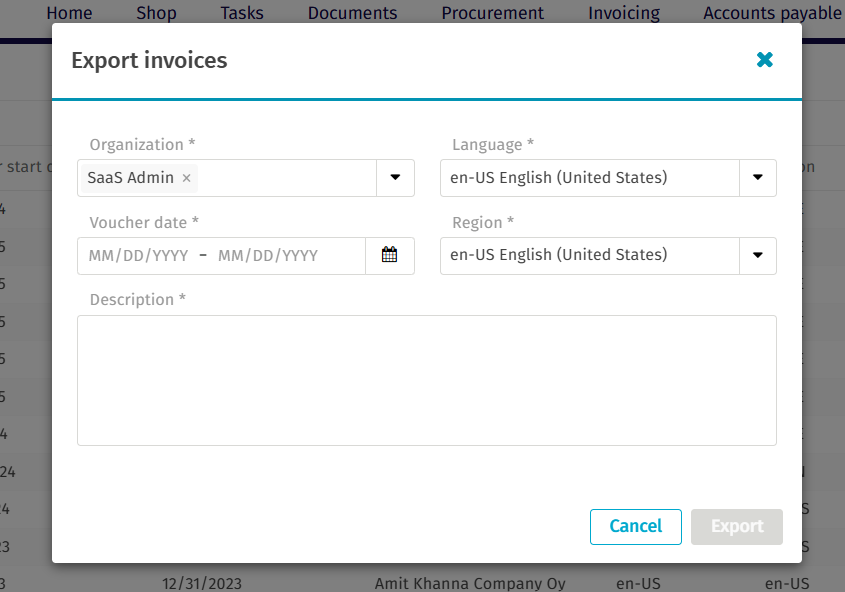Remove the SaaS Admin organization tag
The image size is (845, 592).
pos(186,178)
